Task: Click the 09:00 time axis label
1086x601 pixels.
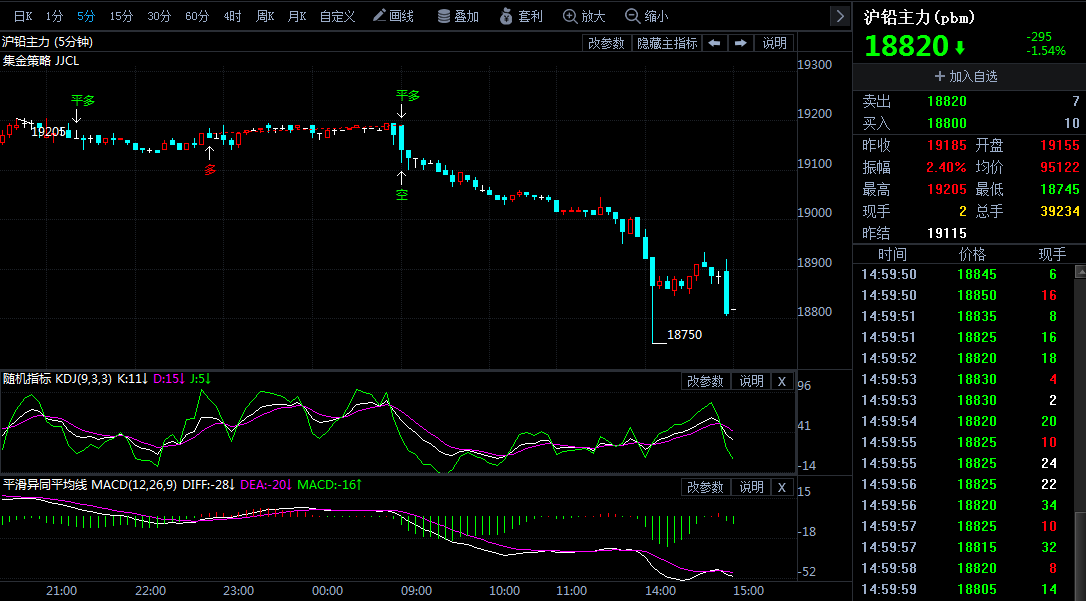Action: tap(416, 591)
